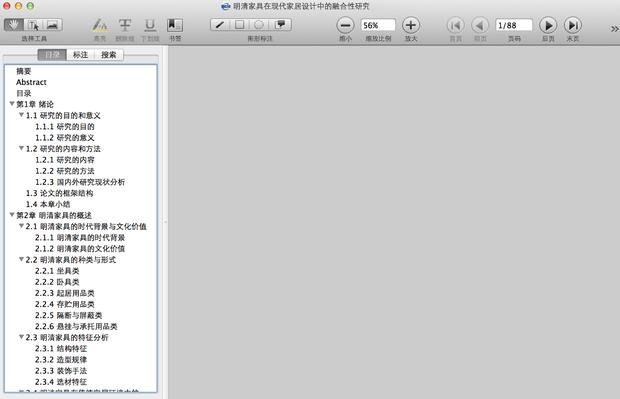Show hidden toolbar items overflow arrow
This screenshot has width=620, height=399.
point(614,29)
